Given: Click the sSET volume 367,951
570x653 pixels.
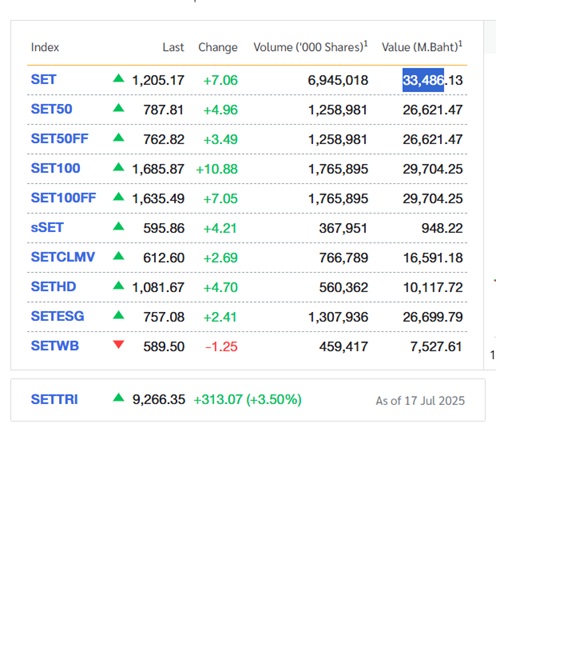Looking at the screenshot, I should coord(343,228).
